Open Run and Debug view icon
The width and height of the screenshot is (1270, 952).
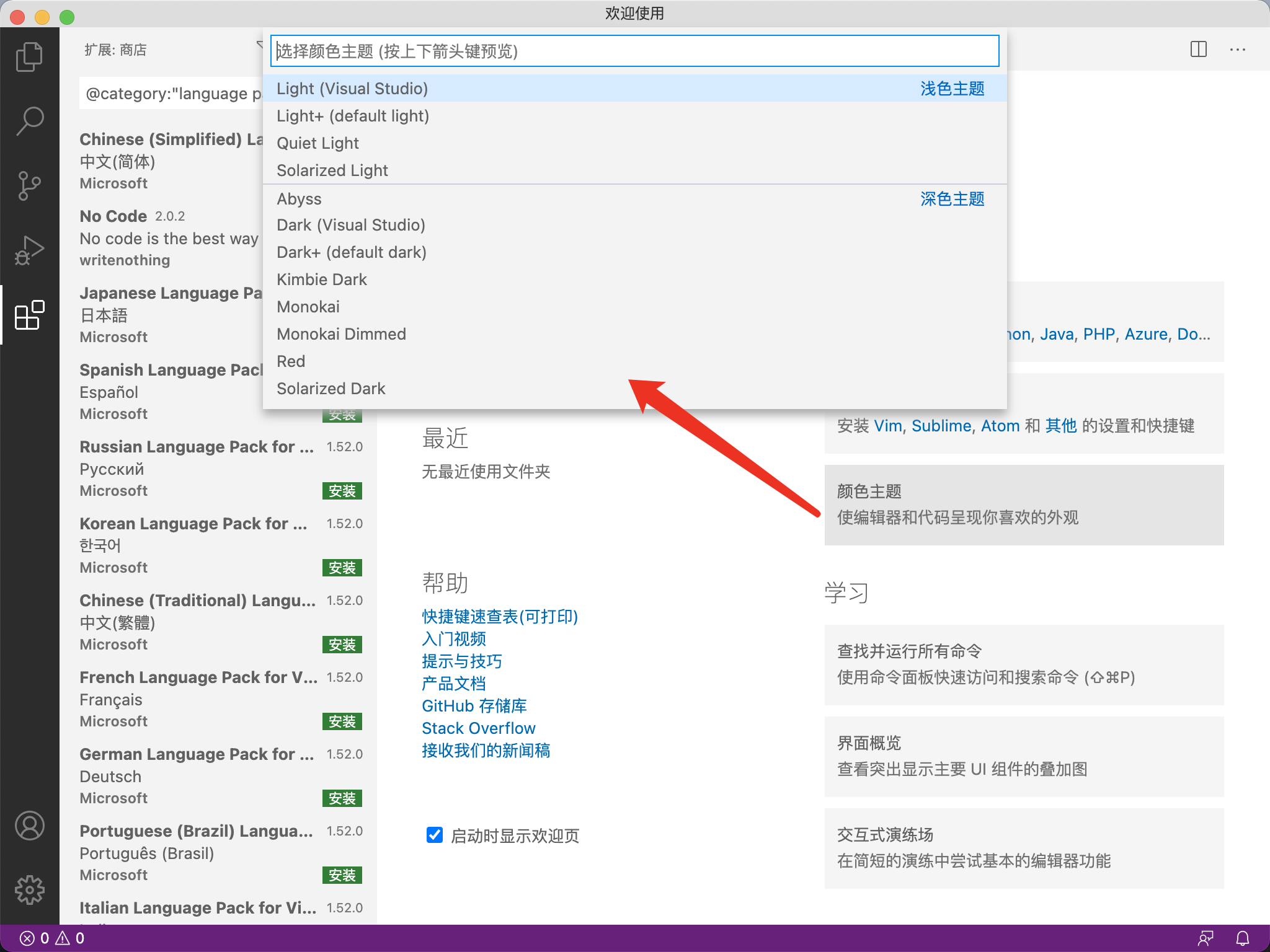pos(29,250)
